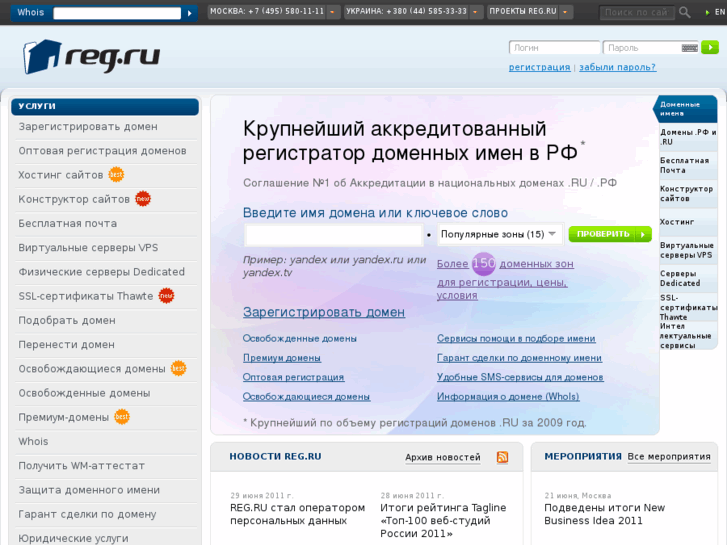Open Бесплатная почта menu item
Viewport: 727px width, 545px height.
(68, 224)
